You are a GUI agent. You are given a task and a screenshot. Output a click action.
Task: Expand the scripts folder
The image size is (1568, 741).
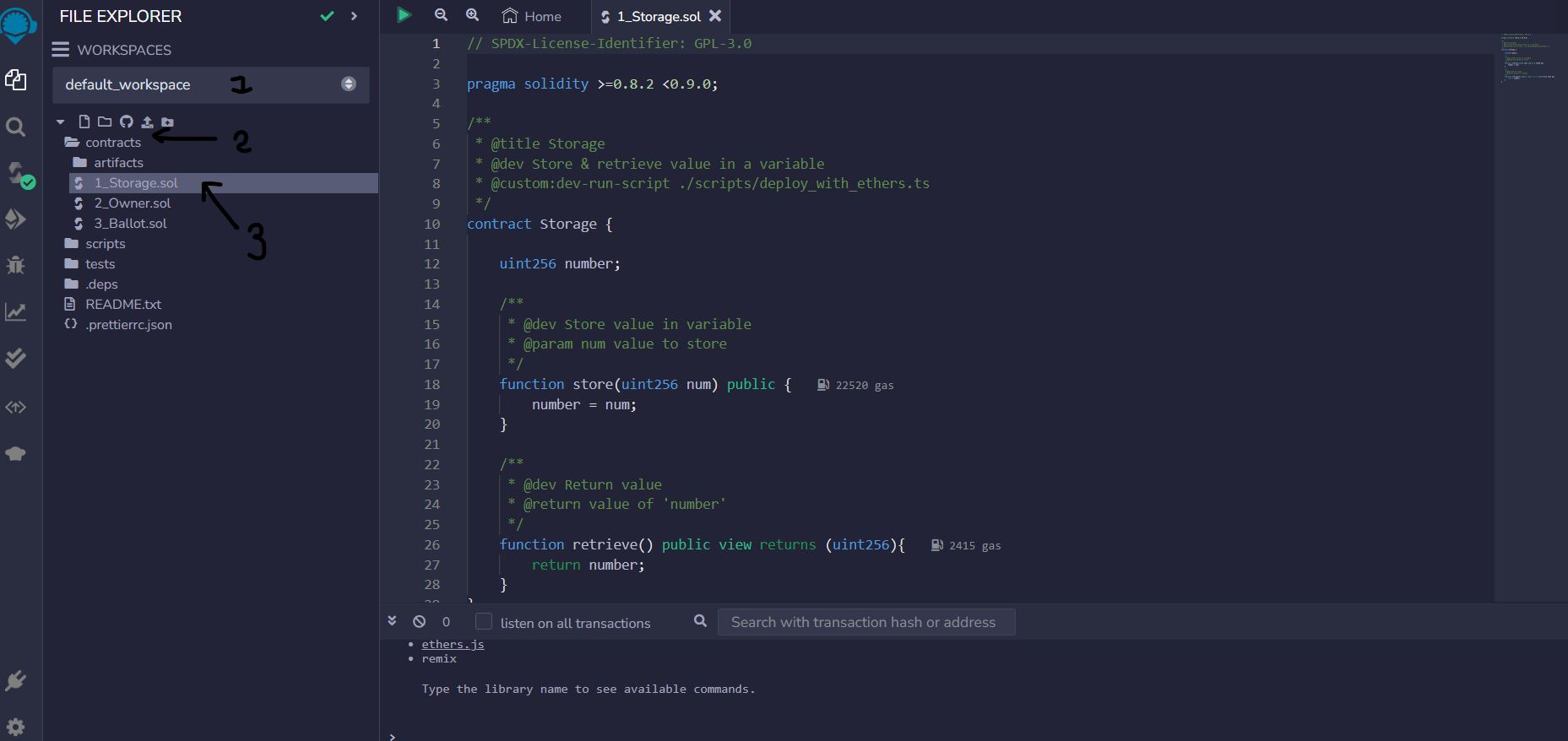click(x=105, y=244)
